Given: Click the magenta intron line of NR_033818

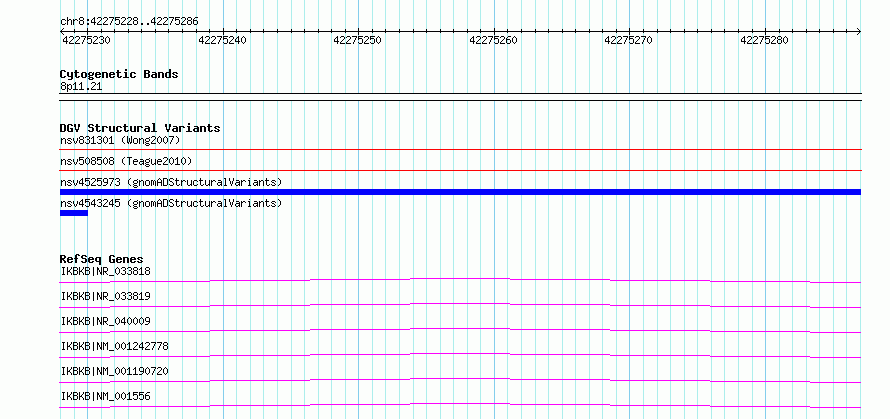Looking at the screenshot, I should [460, 278].
